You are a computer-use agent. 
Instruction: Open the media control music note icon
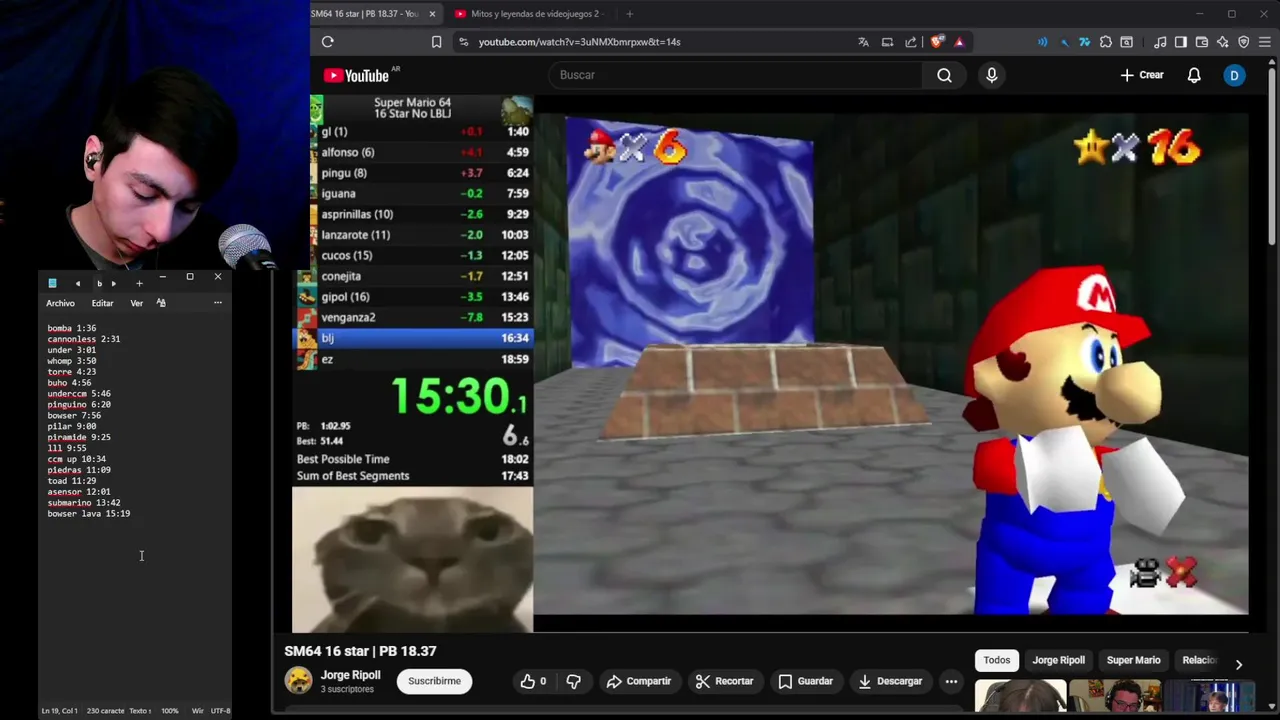tap(1160, 42)
